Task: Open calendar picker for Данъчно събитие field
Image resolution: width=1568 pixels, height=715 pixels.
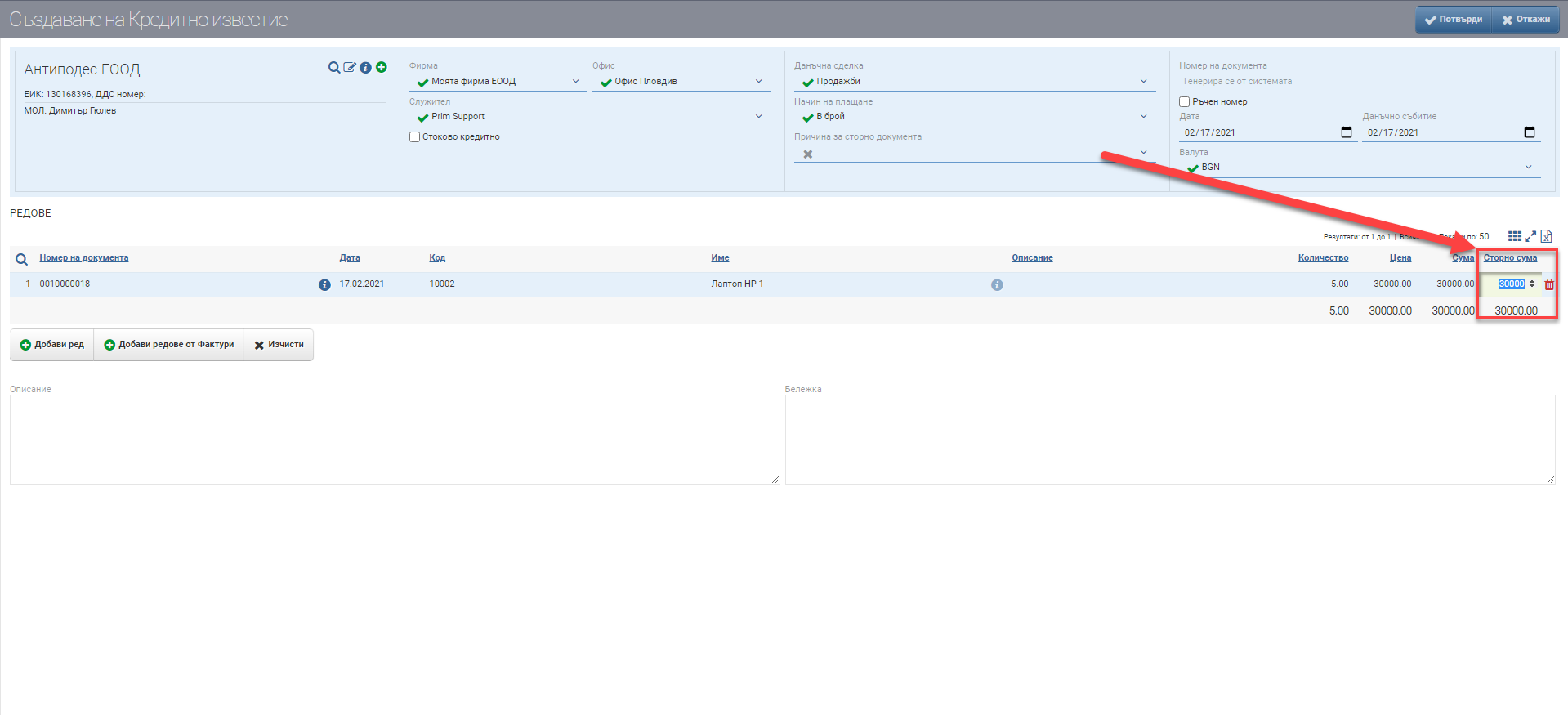Action: point(1530,132)
